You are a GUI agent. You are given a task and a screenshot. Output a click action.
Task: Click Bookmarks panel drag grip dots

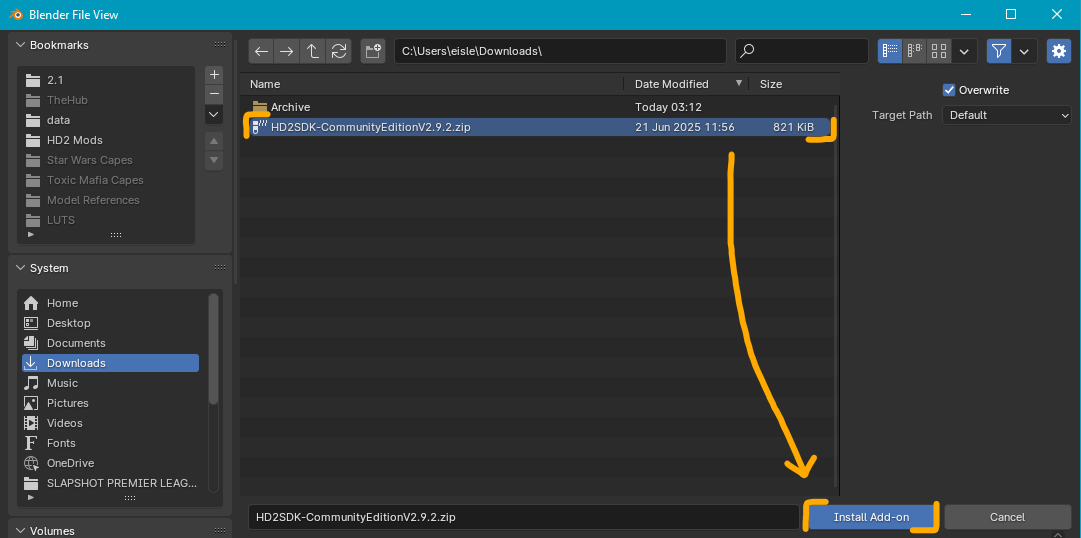(219, 45)
